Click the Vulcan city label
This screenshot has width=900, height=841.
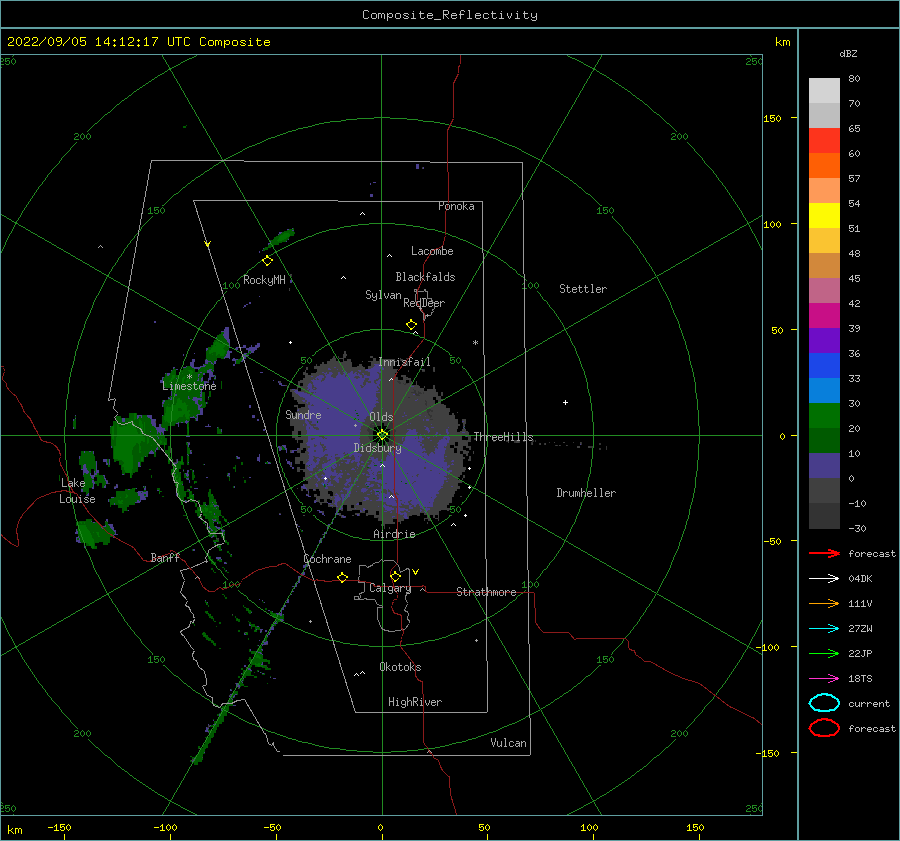point(509,743)
